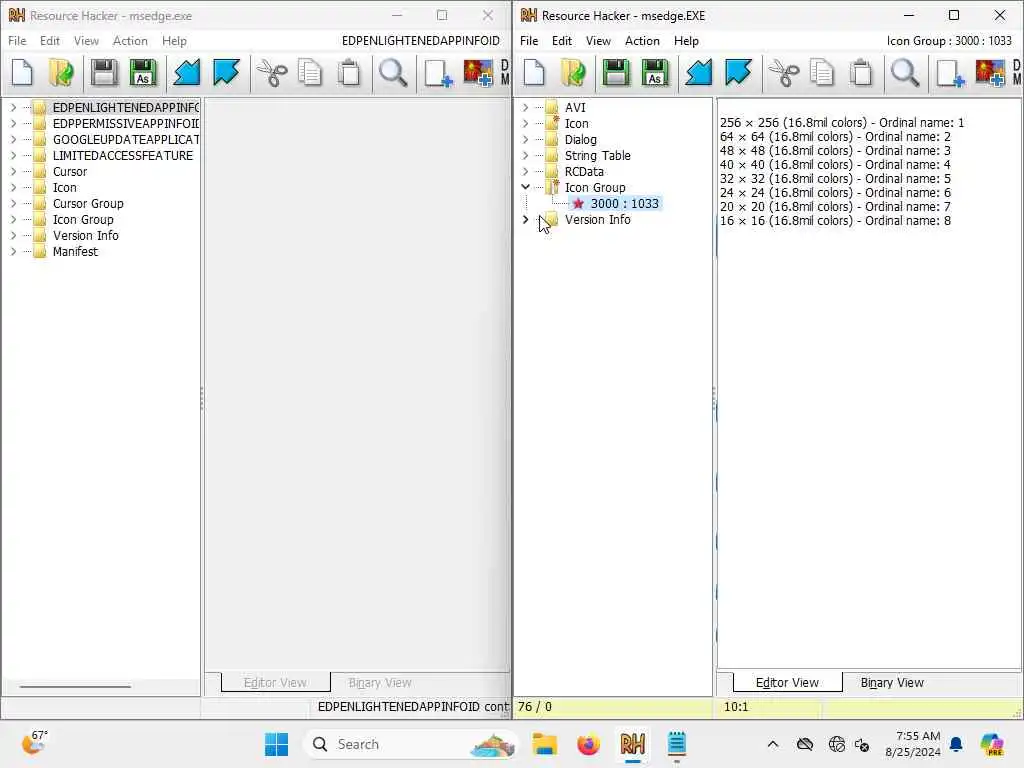The width and height of the screenshot is (1024, 768).
Task: Click the 32 x 32 Ordinal name 5 line
Action: [835, 178]
